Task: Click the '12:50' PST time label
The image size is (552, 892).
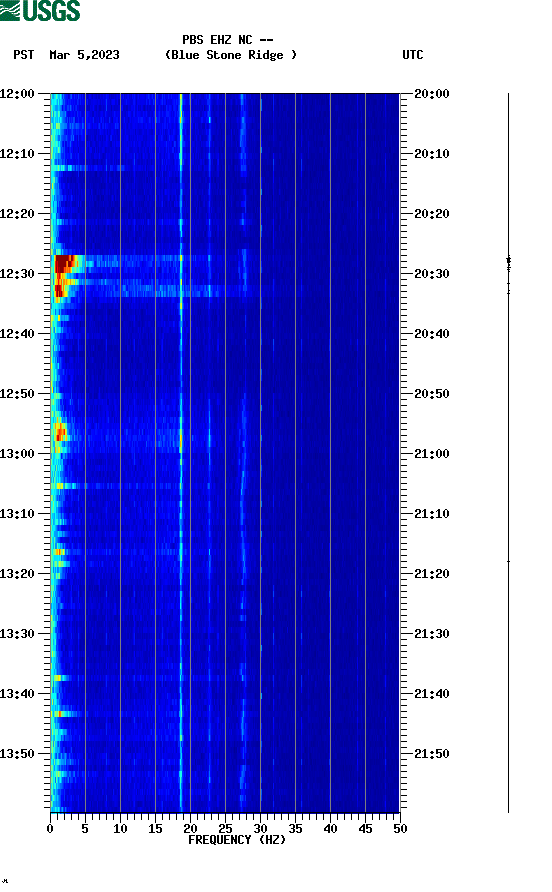Action: [x=17, y=394]
